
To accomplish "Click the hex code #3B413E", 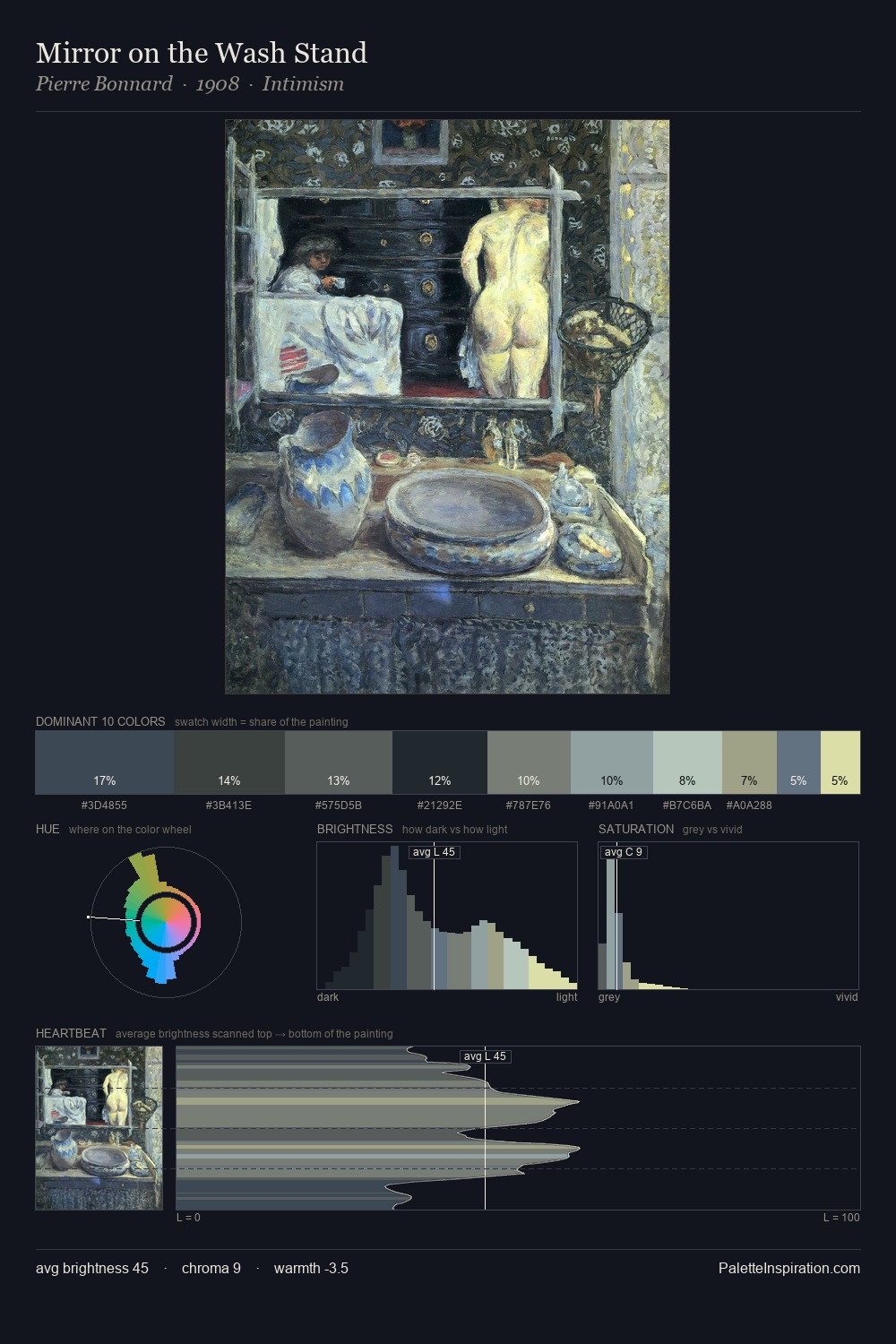I will click(228, 806).
